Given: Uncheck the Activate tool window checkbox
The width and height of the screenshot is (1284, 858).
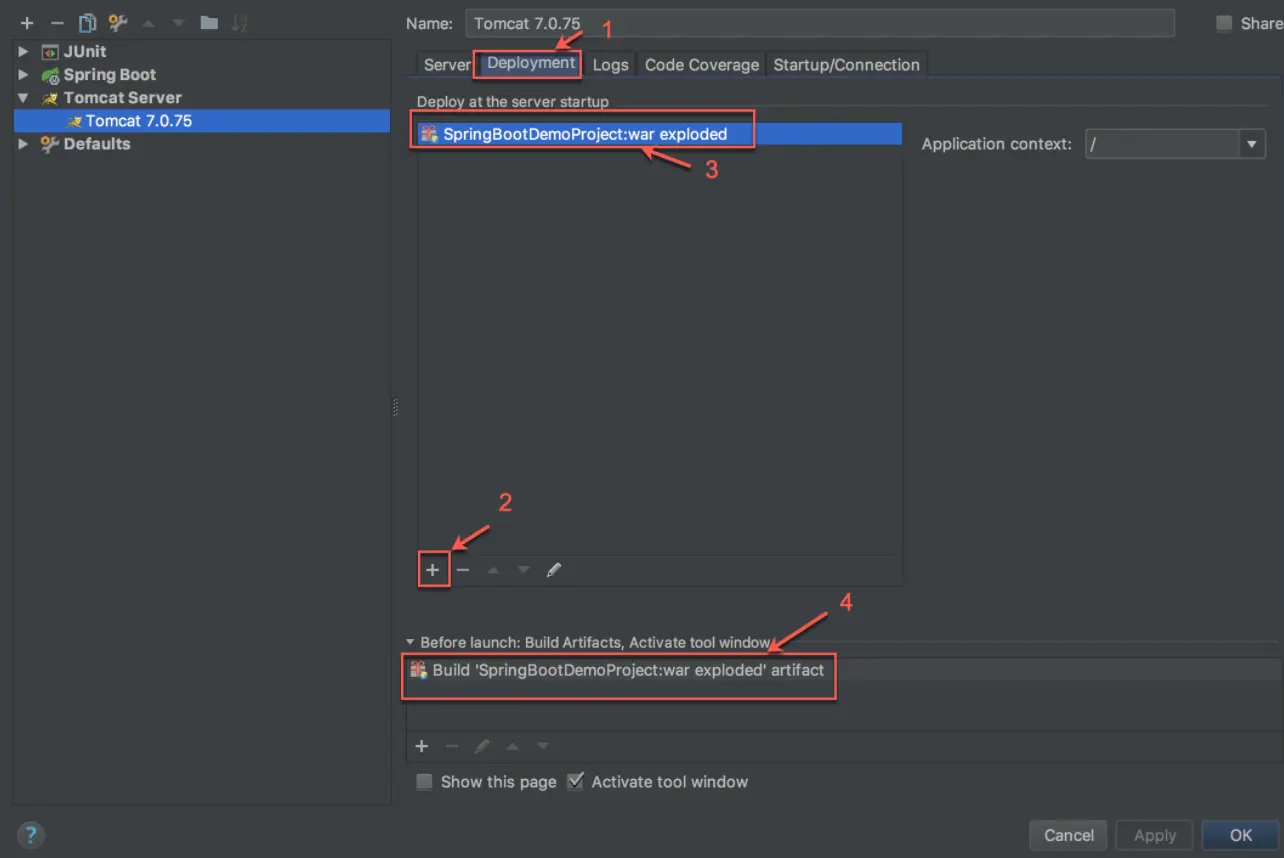Looking at the screenshot, I should (575, 782).
